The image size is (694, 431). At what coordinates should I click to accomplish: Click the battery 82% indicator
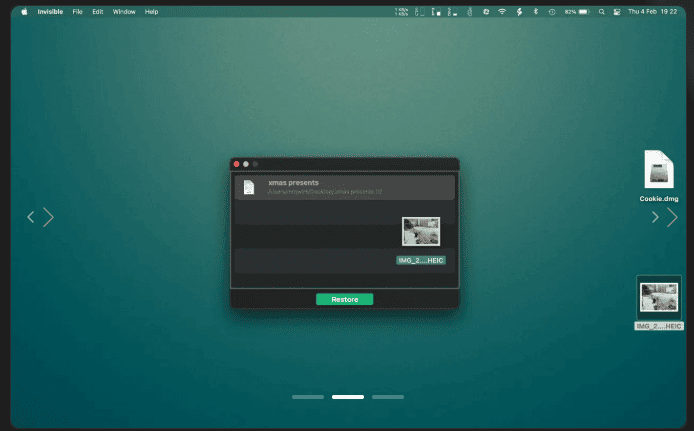pos(577,12)
